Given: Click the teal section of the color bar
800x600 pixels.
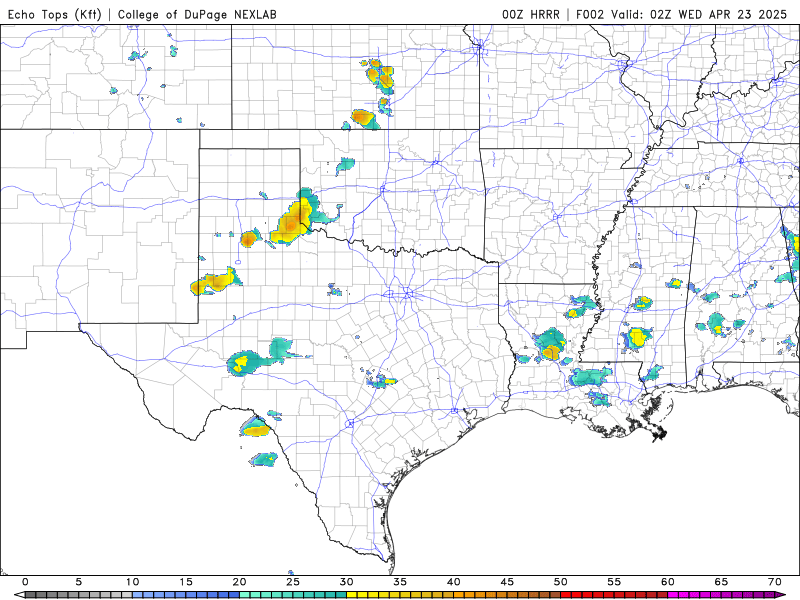Looking at the screenshot, I should click(x=293, y=595).
